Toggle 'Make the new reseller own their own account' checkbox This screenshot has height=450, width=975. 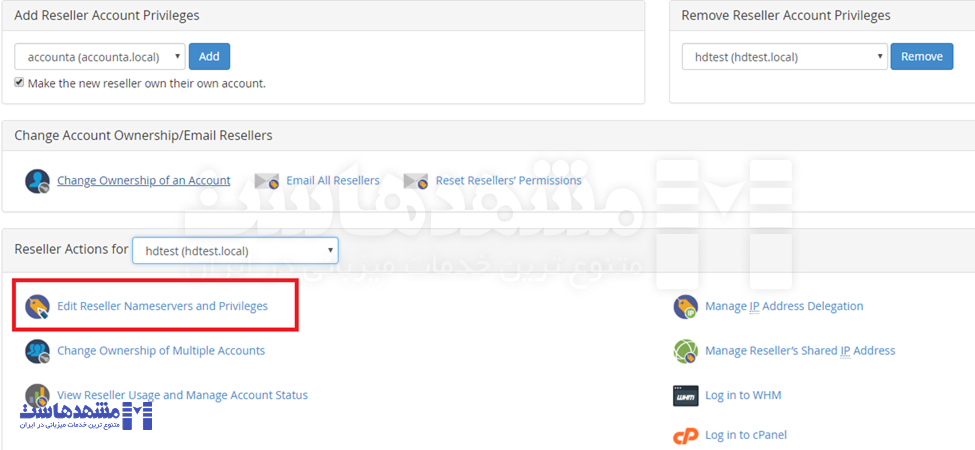tap(19, 83)
